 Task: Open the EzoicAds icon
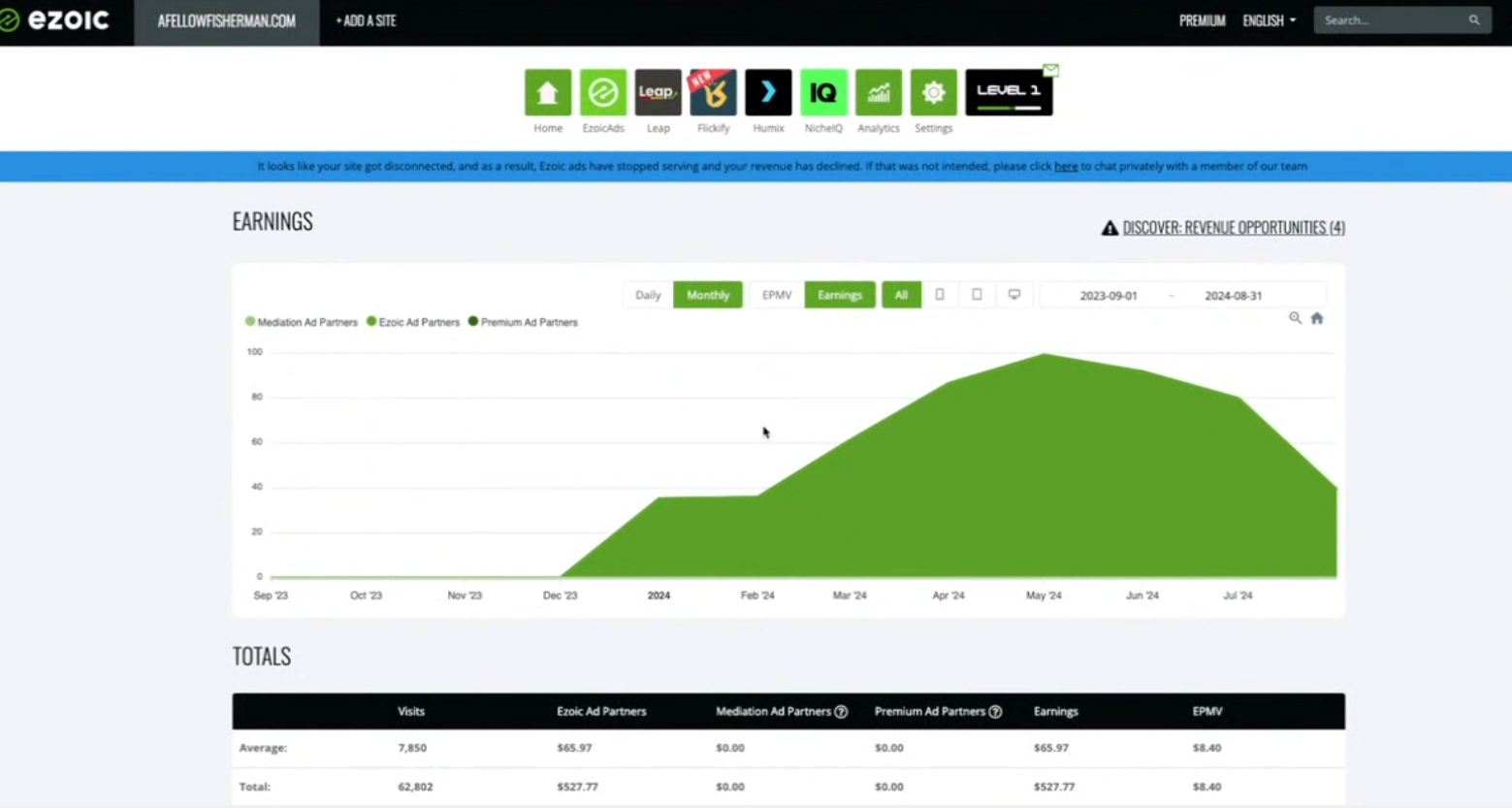[x=603, y=92]
